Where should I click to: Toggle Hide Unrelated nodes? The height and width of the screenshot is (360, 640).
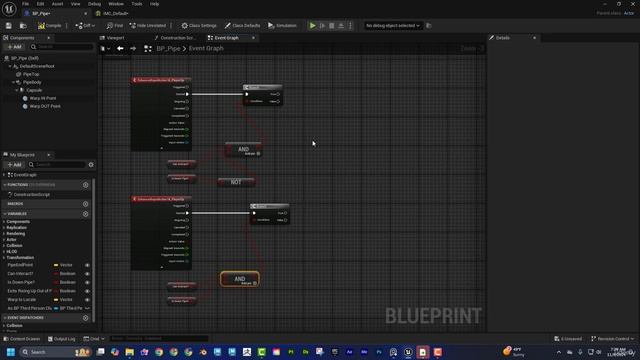[148, 26]
